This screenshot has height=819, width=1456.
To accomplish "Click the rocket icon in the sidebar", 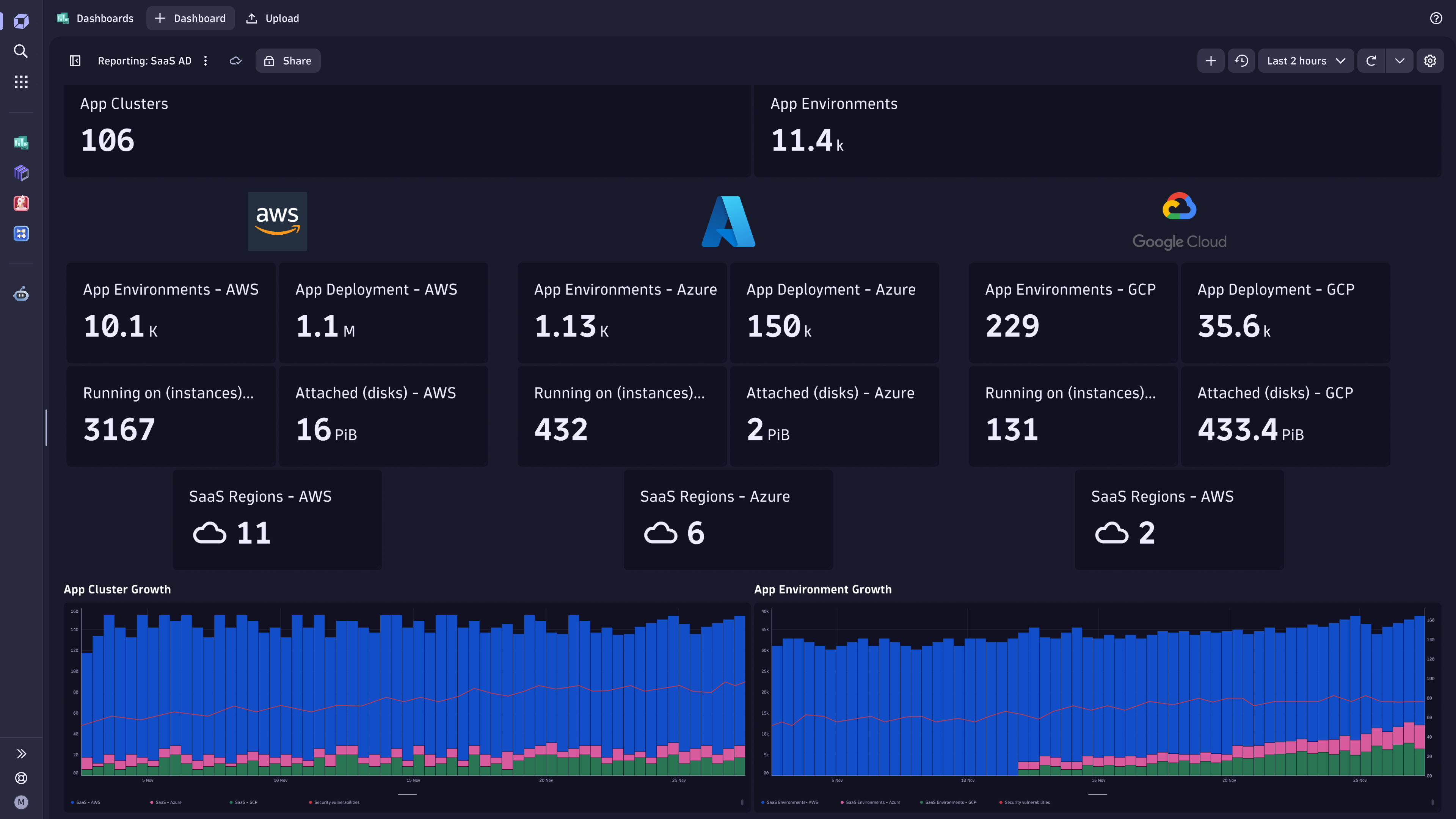I will pos(21,204).
